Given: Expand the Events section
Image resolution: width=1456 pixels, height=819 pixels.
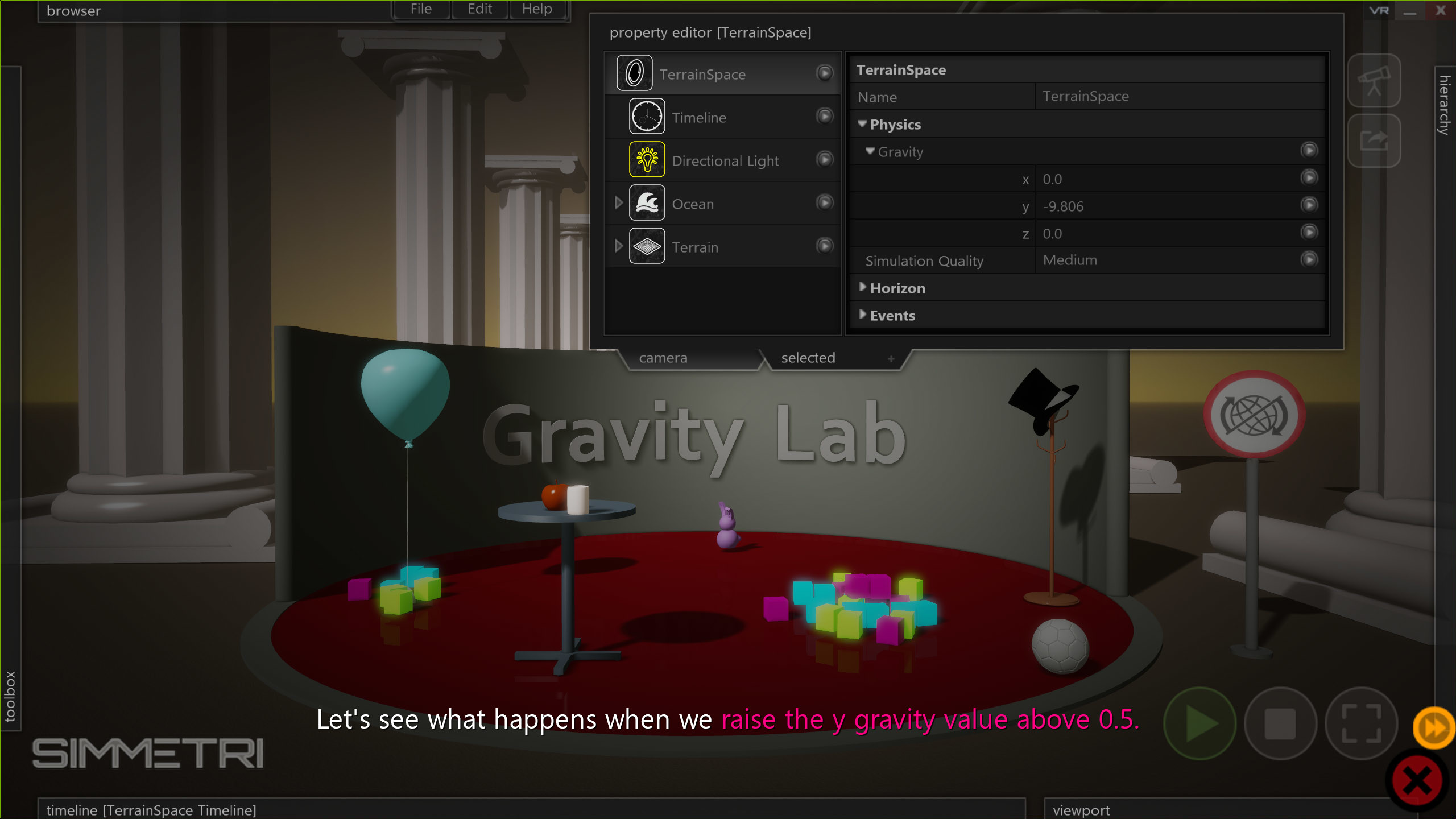Looking at the screenshot, I should [x=863, y=315].
